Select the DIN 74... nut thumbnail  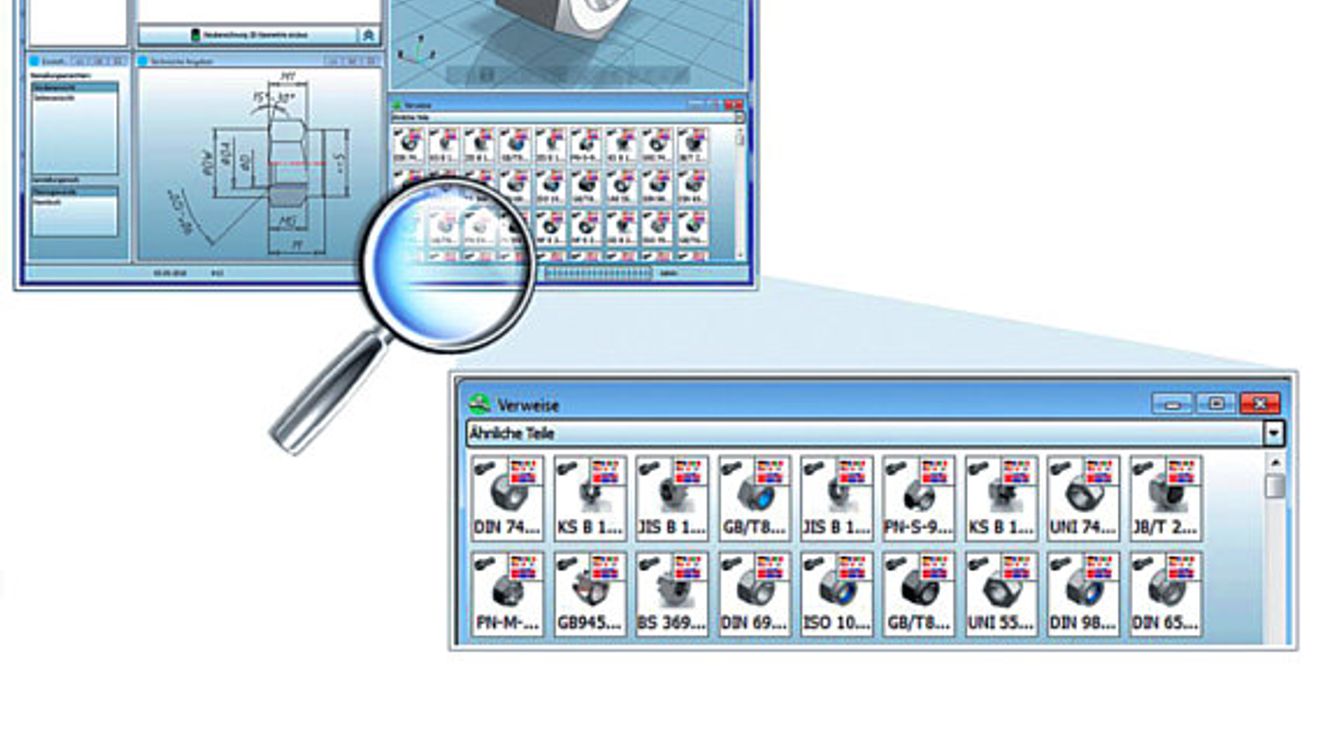coord(507,498)
